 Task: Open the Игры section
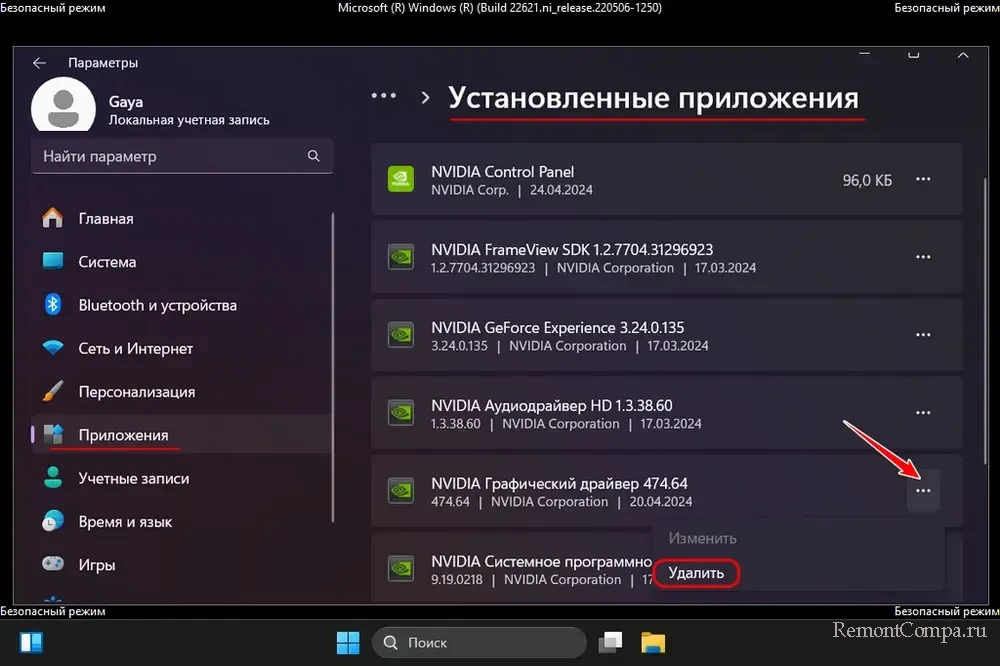(x=182, y=565)
